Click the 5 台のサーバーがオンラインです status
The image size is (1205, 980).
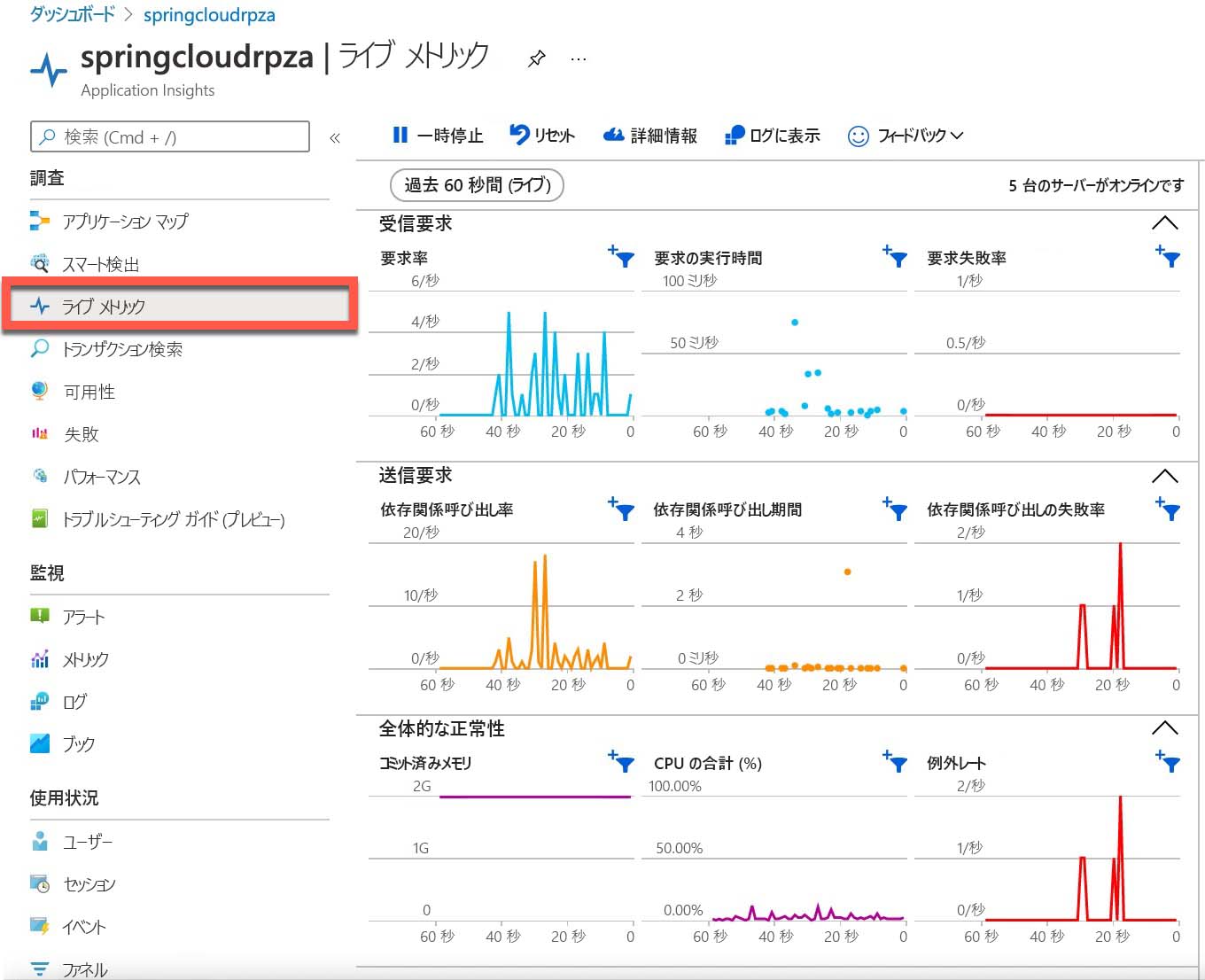point(1096,185)
